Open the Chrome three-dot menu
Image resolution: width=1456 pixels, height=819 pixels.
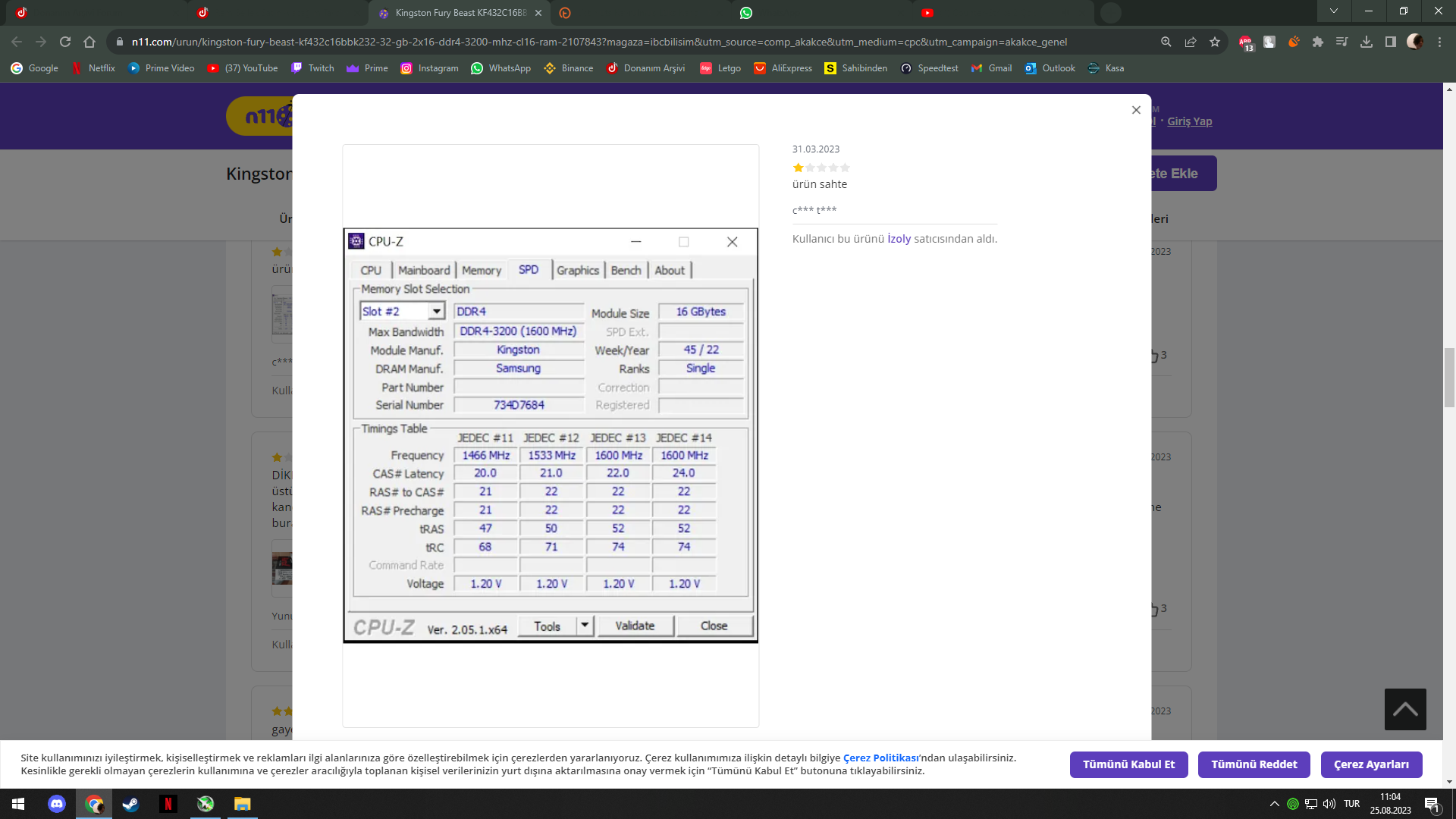1439,42
